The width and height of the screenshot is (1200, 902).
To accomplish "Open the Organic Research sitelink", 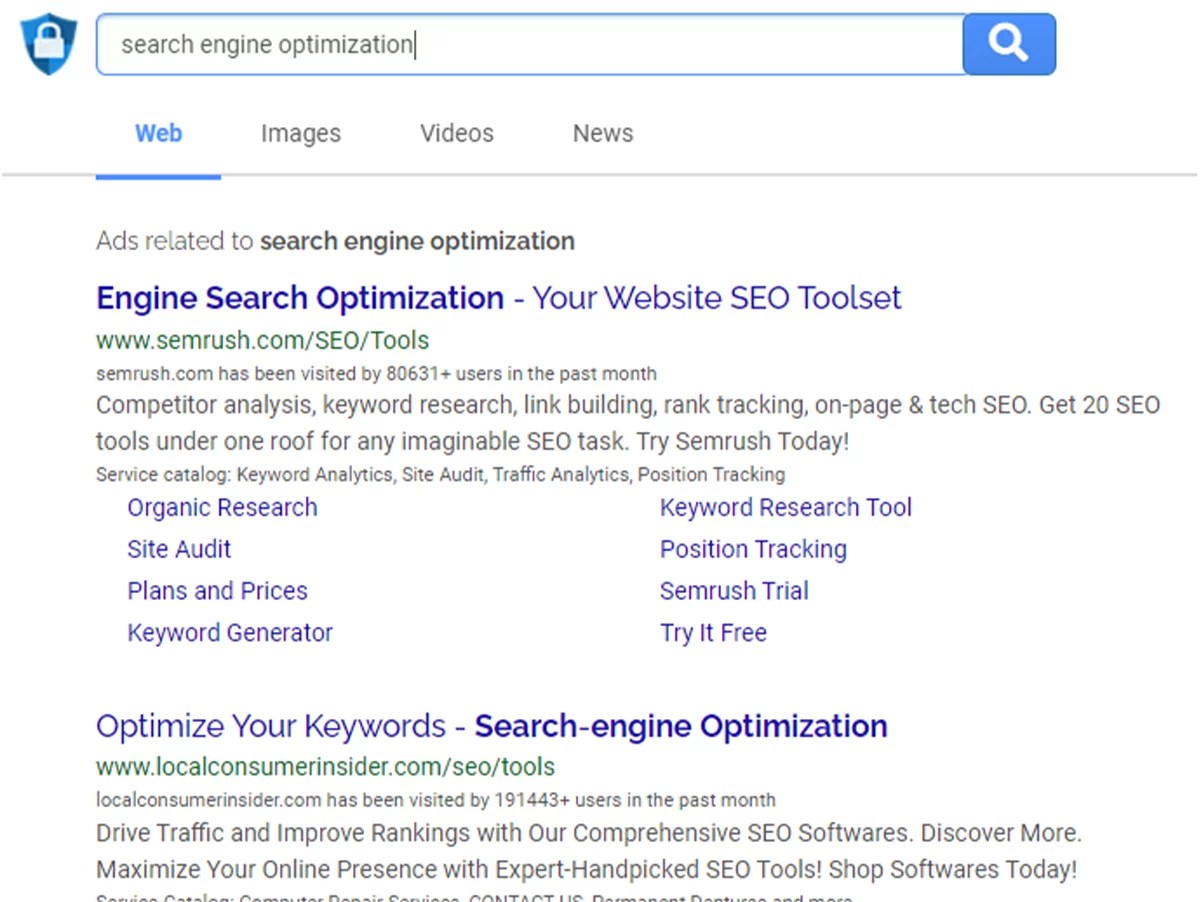I will 222,507.
